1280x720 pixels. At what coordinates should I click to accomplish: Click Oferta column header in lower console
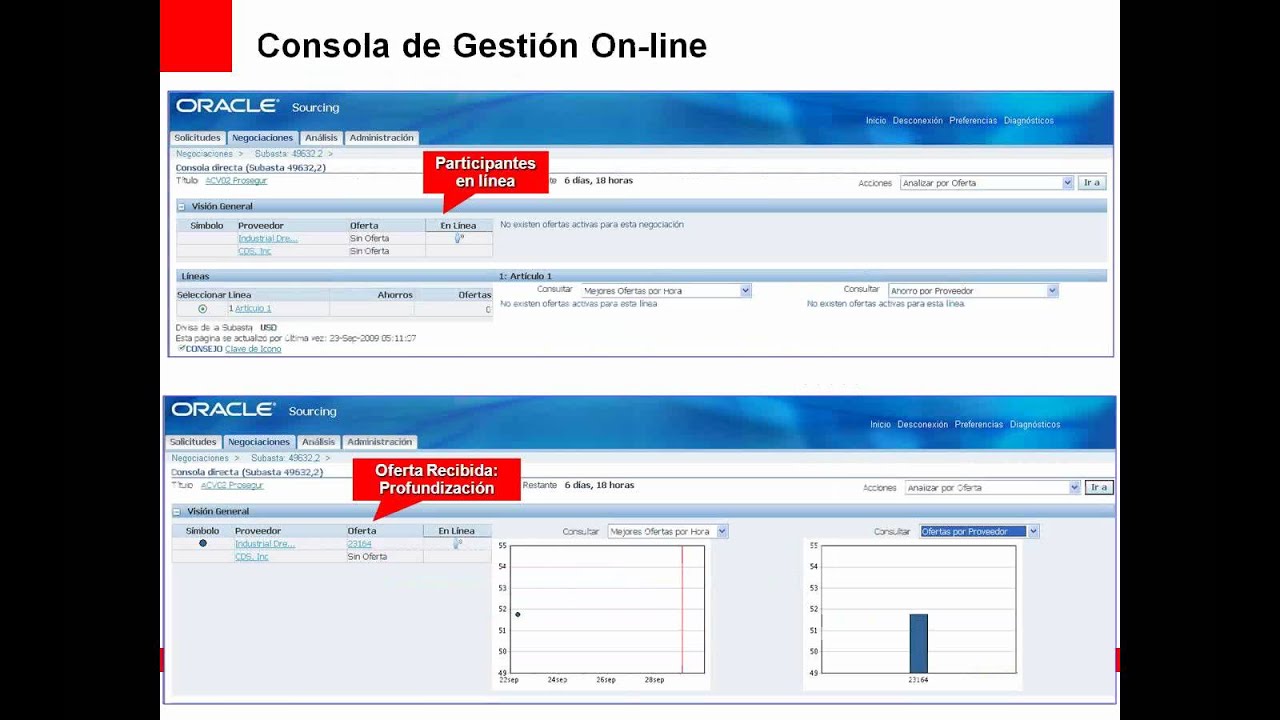362,531
